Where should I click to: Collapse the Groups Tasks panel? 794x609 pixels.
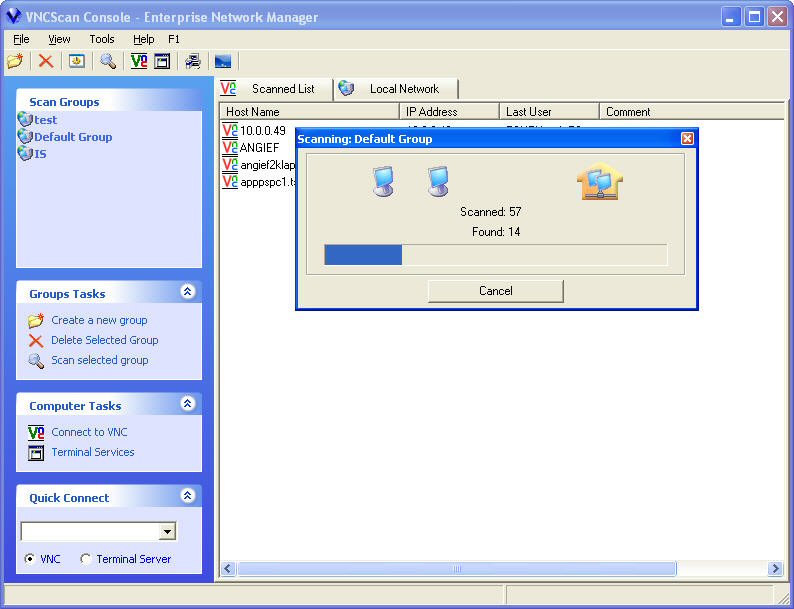click(x=188, y=292)
